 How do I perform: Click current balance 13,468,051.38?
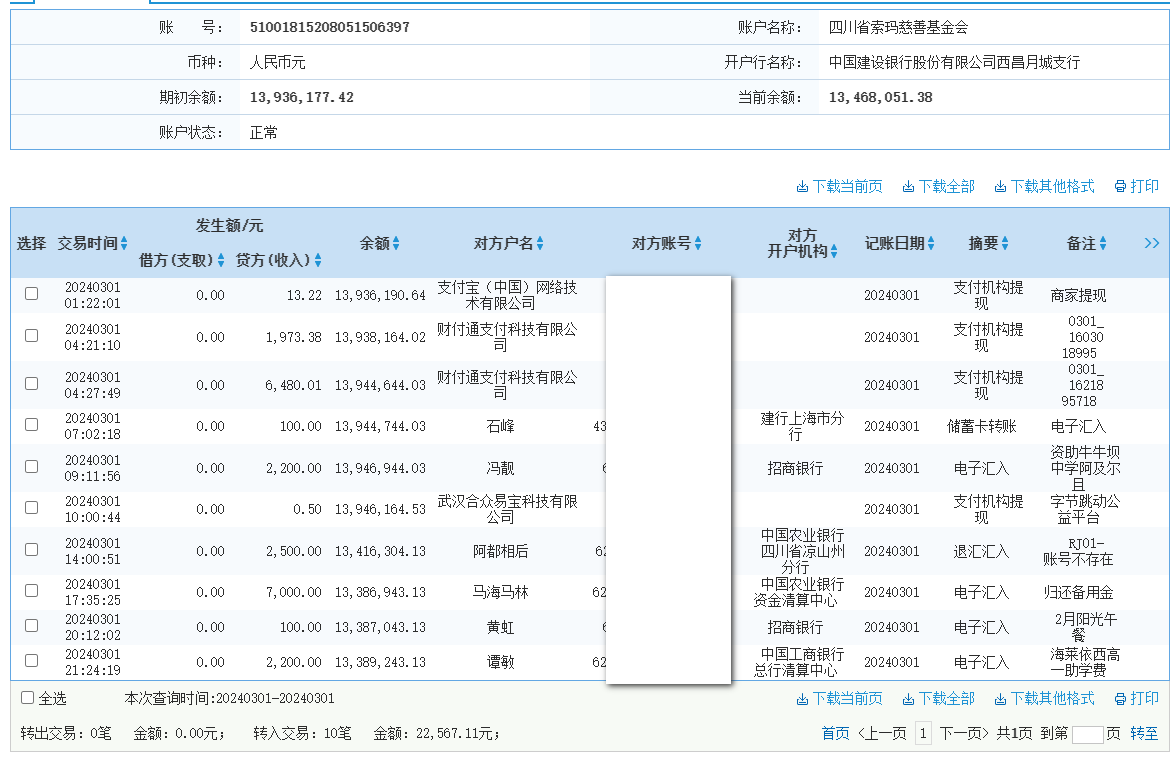880,97
